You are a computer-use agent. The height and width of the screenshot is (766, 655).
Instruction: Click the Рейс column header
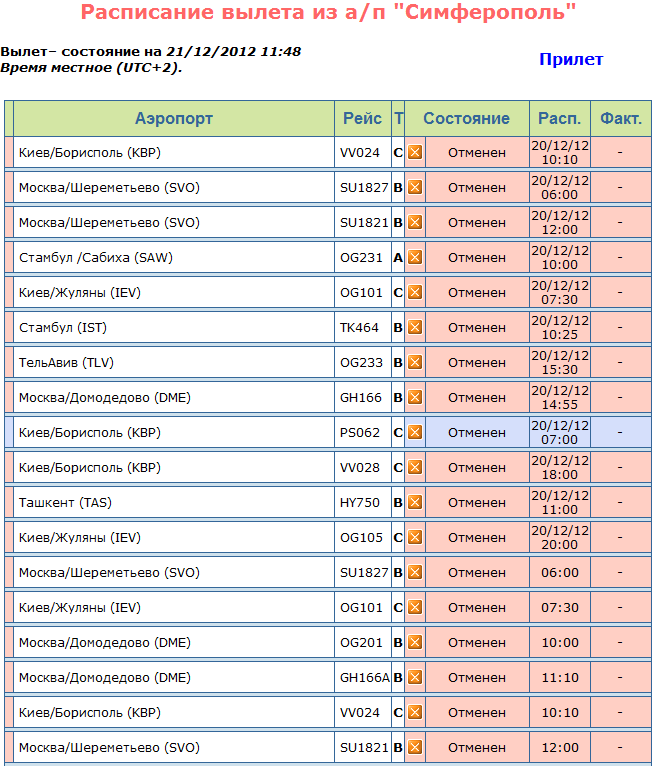point(362,118)
